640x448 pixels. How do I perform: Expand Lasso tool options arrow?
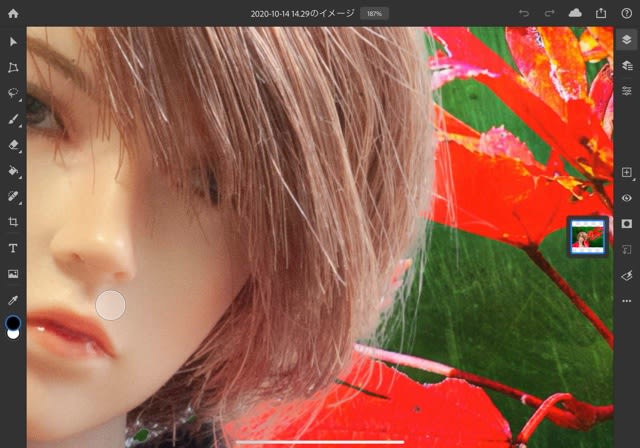(x=20, y=100)
